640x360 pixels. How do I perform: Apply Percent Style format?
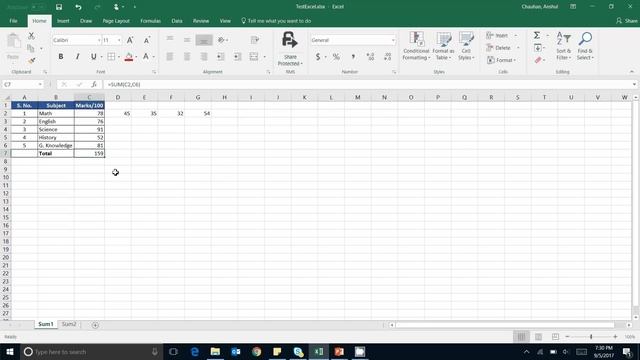336,57
